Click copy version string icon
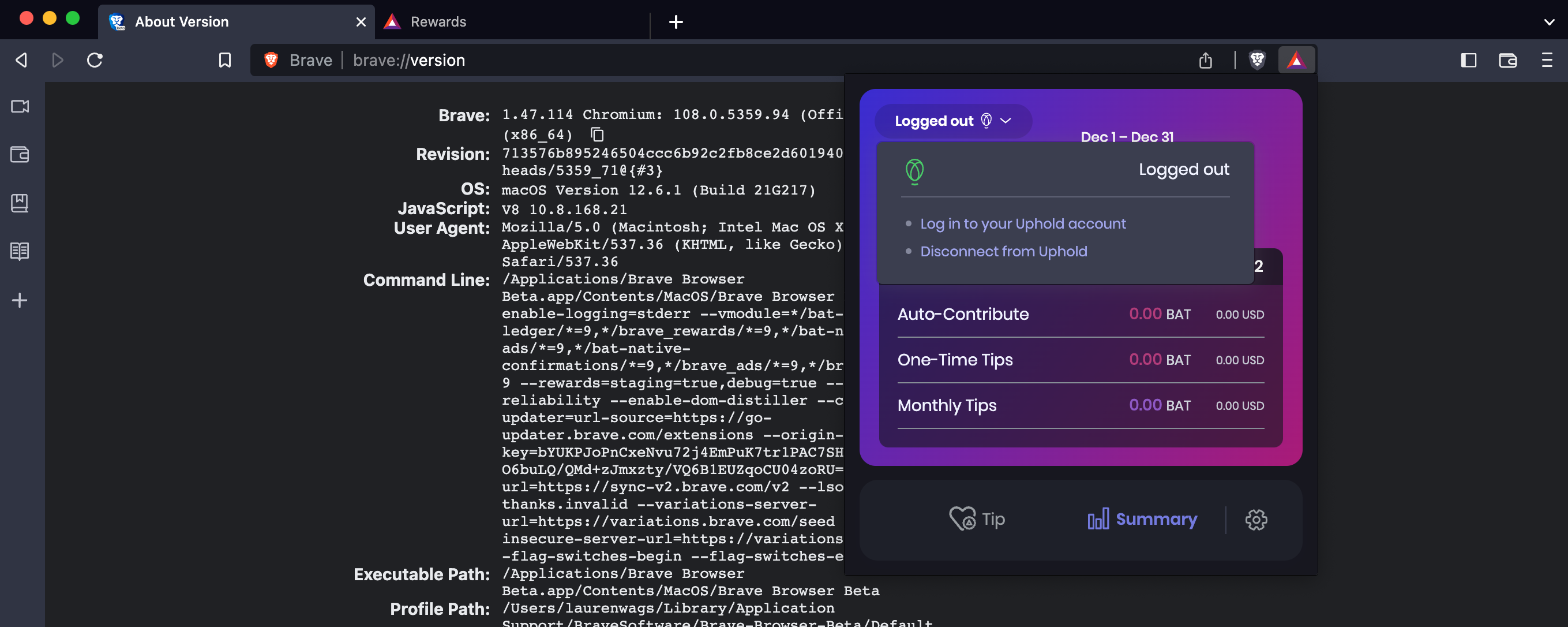 coord(597,134)
